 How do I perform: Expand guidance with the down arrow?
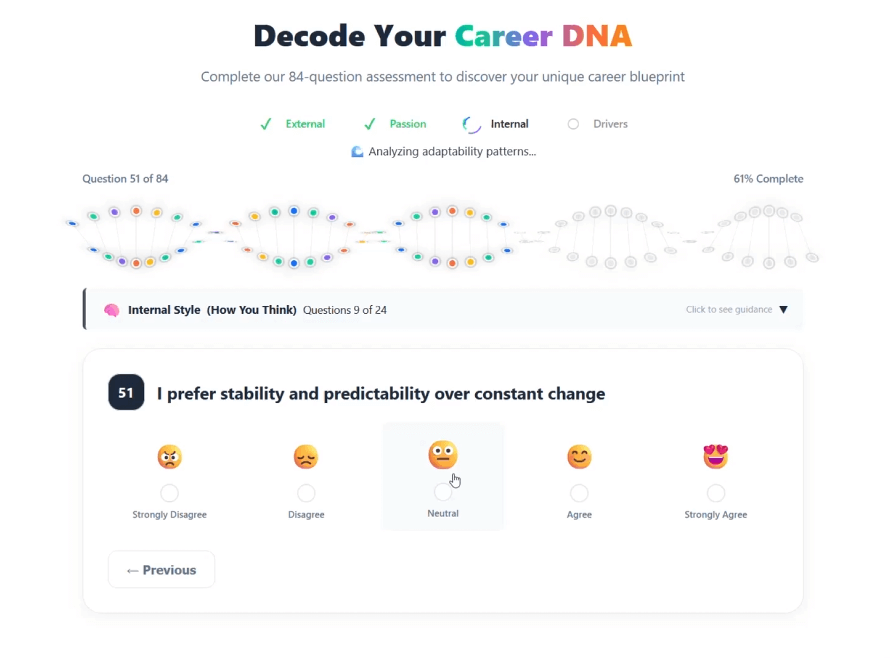pos(783,310)
